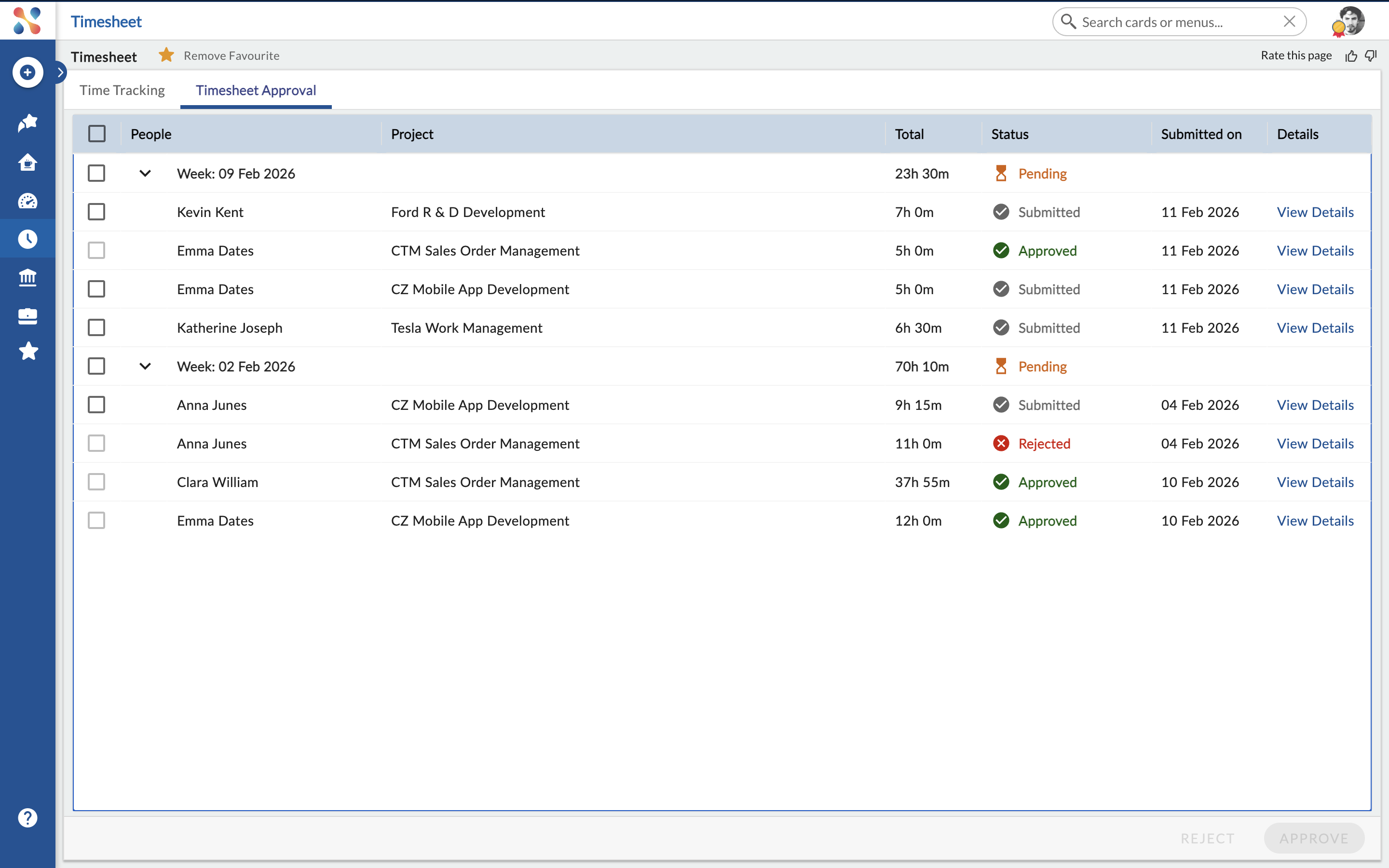Viewport: 1389px width, 868px height.
Task: Click the thumbs up rating icon
Action: click(1351, 55)
